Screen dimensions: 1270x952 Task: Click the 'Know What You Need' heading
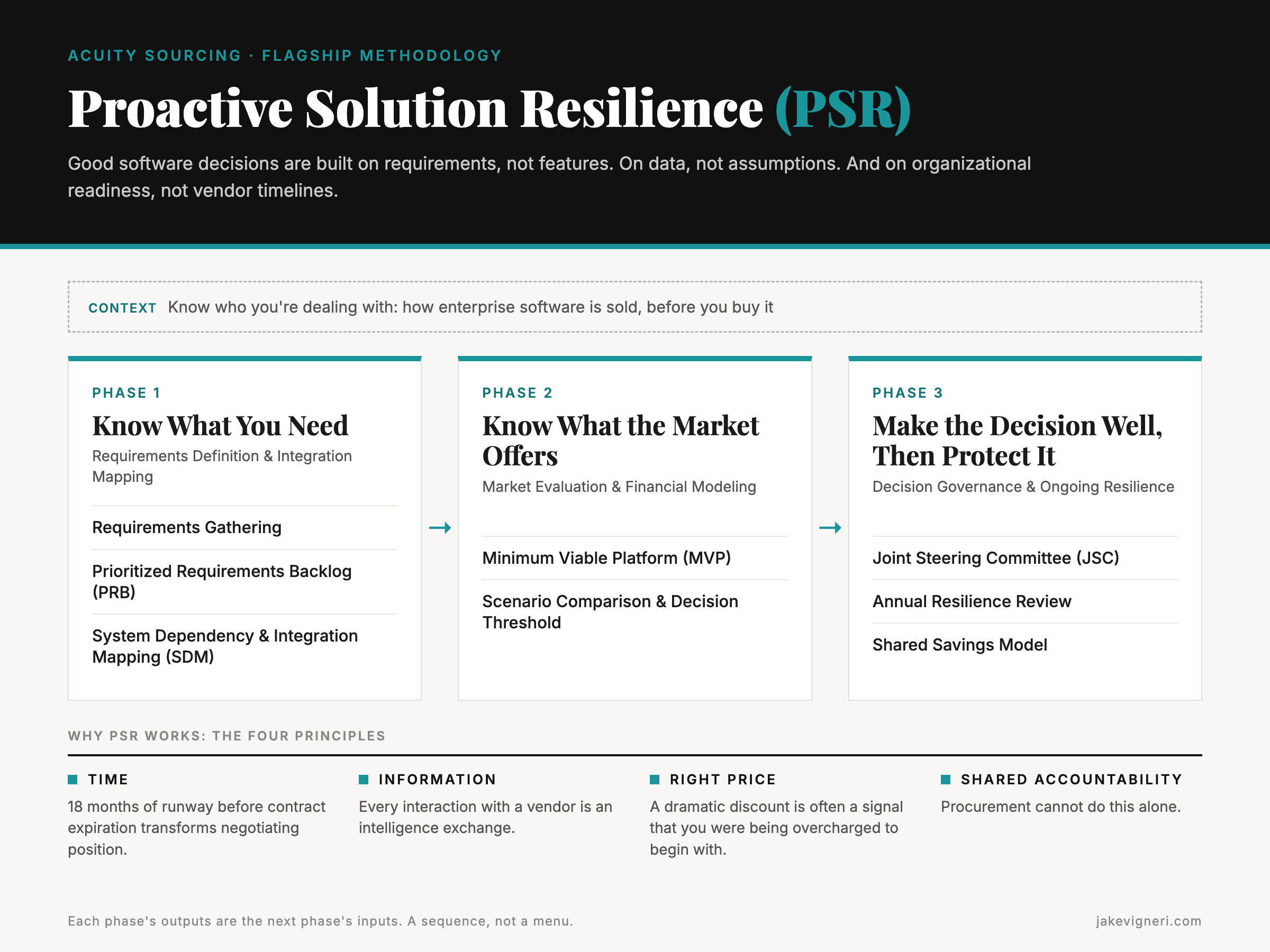click(221, 426)
